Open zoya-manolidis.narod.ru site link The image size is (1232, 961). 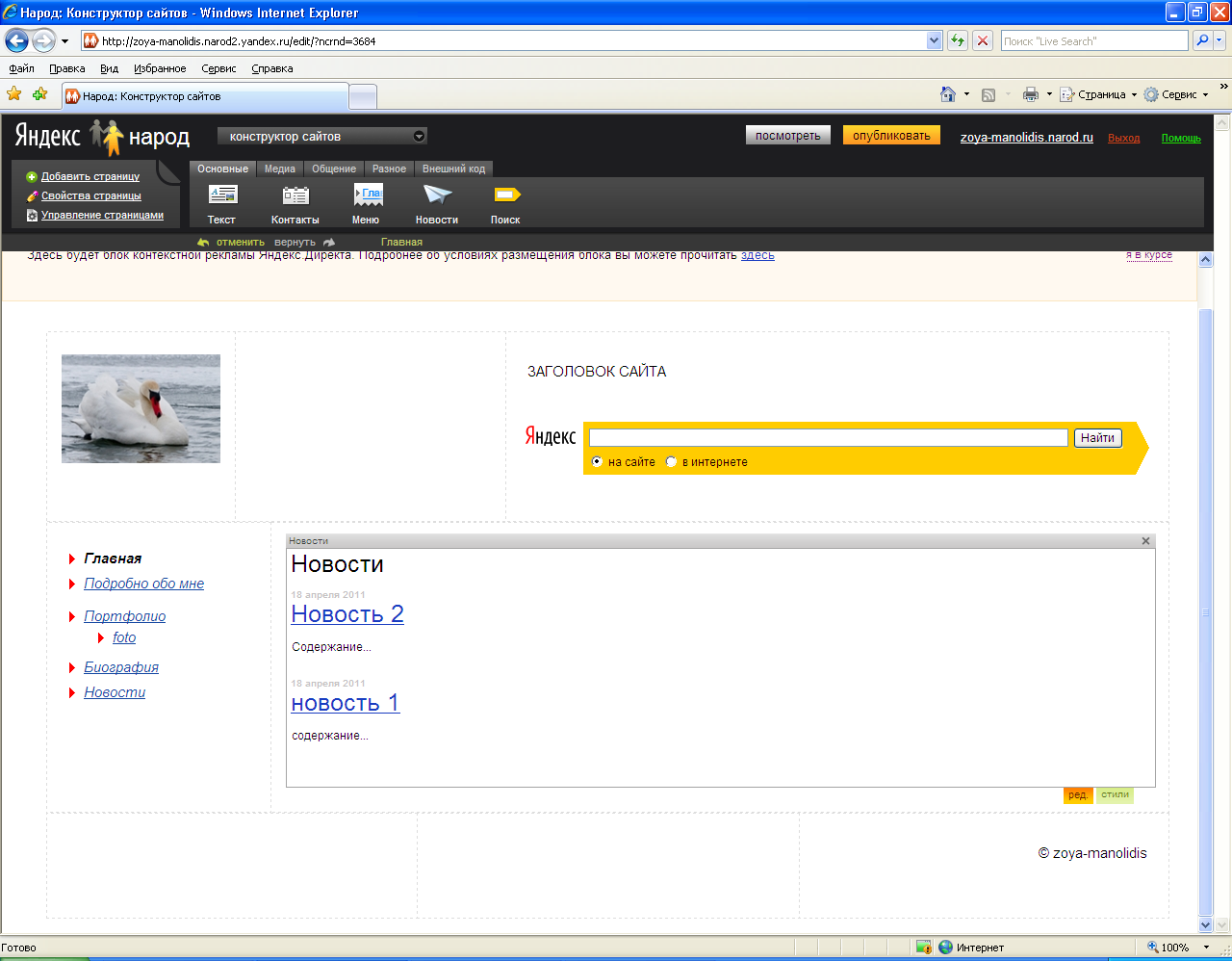click(x=1027, y=138)
